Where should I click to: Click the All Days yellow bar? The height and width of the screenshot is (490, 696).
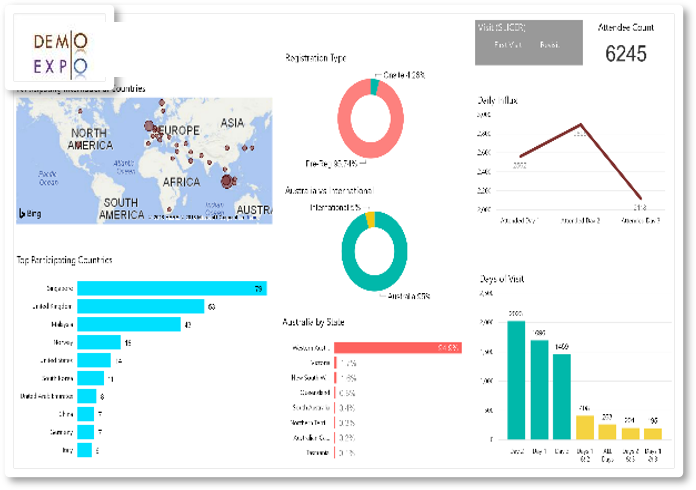(x=607, y=431)
